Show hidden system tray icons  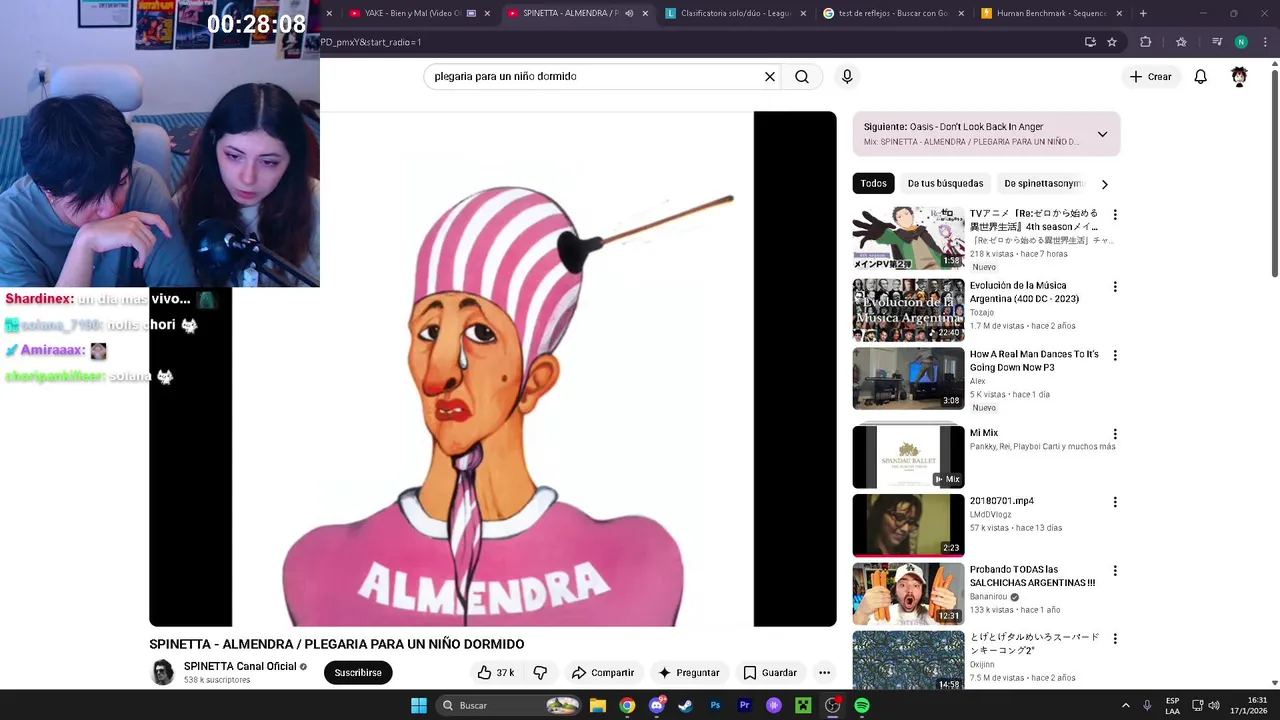pyautogui.click(x=1125, y=705)
